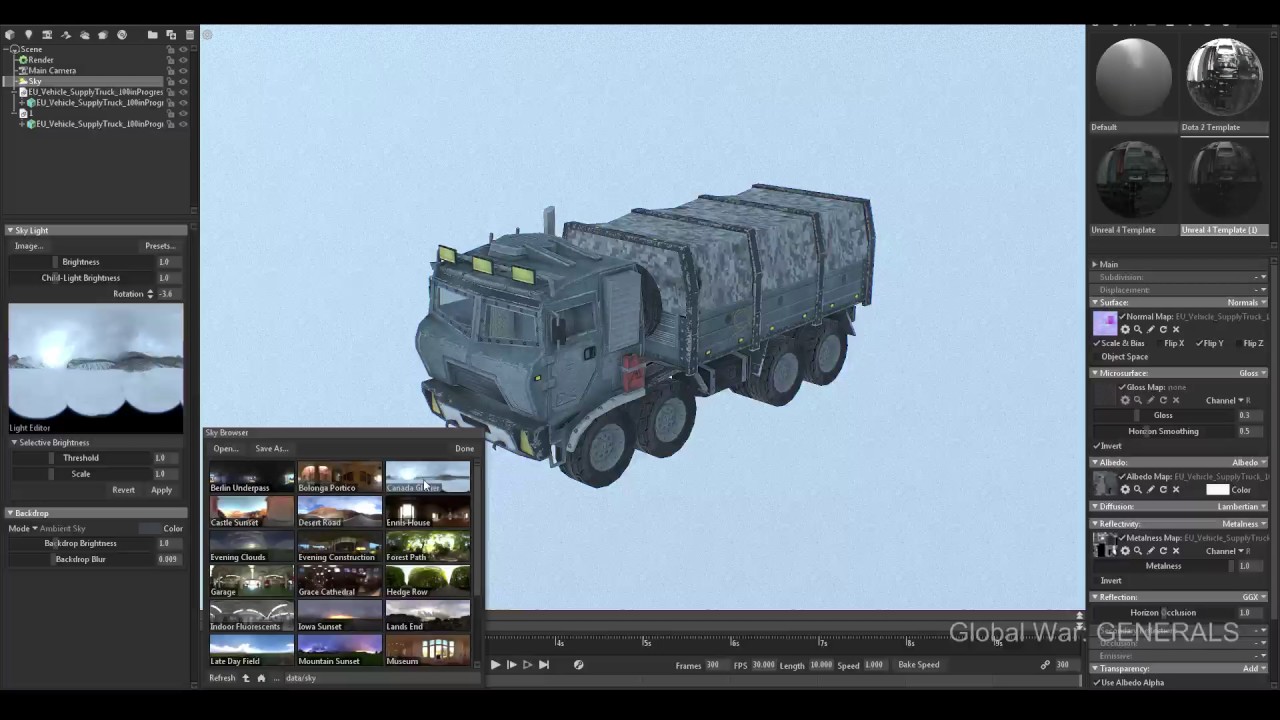Enable Object Space checkbox

pyautogui.click(x=1097, y=357)
